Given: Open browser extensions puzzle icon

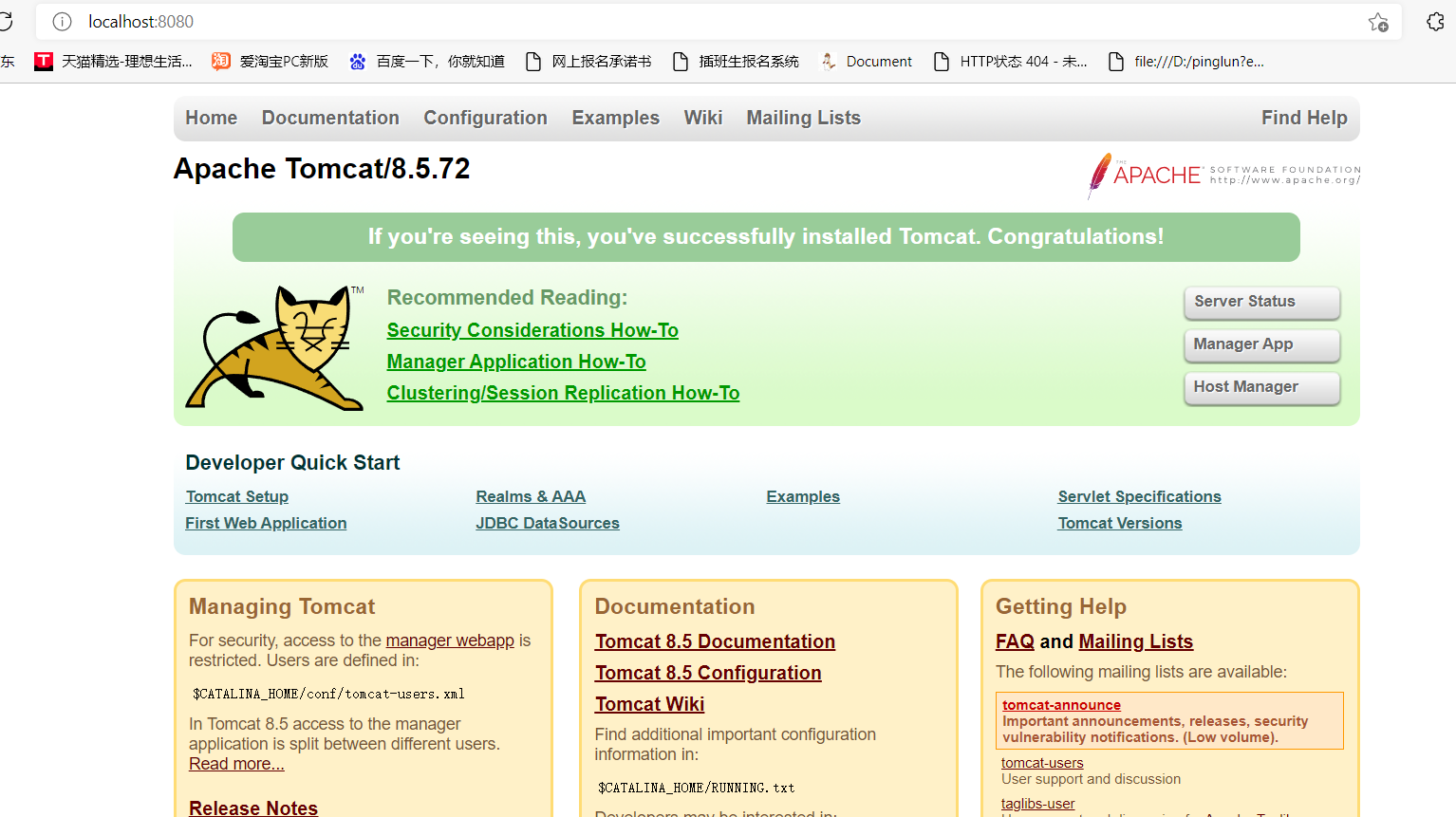Looking at the screenshot, I should click(1435, 22).
